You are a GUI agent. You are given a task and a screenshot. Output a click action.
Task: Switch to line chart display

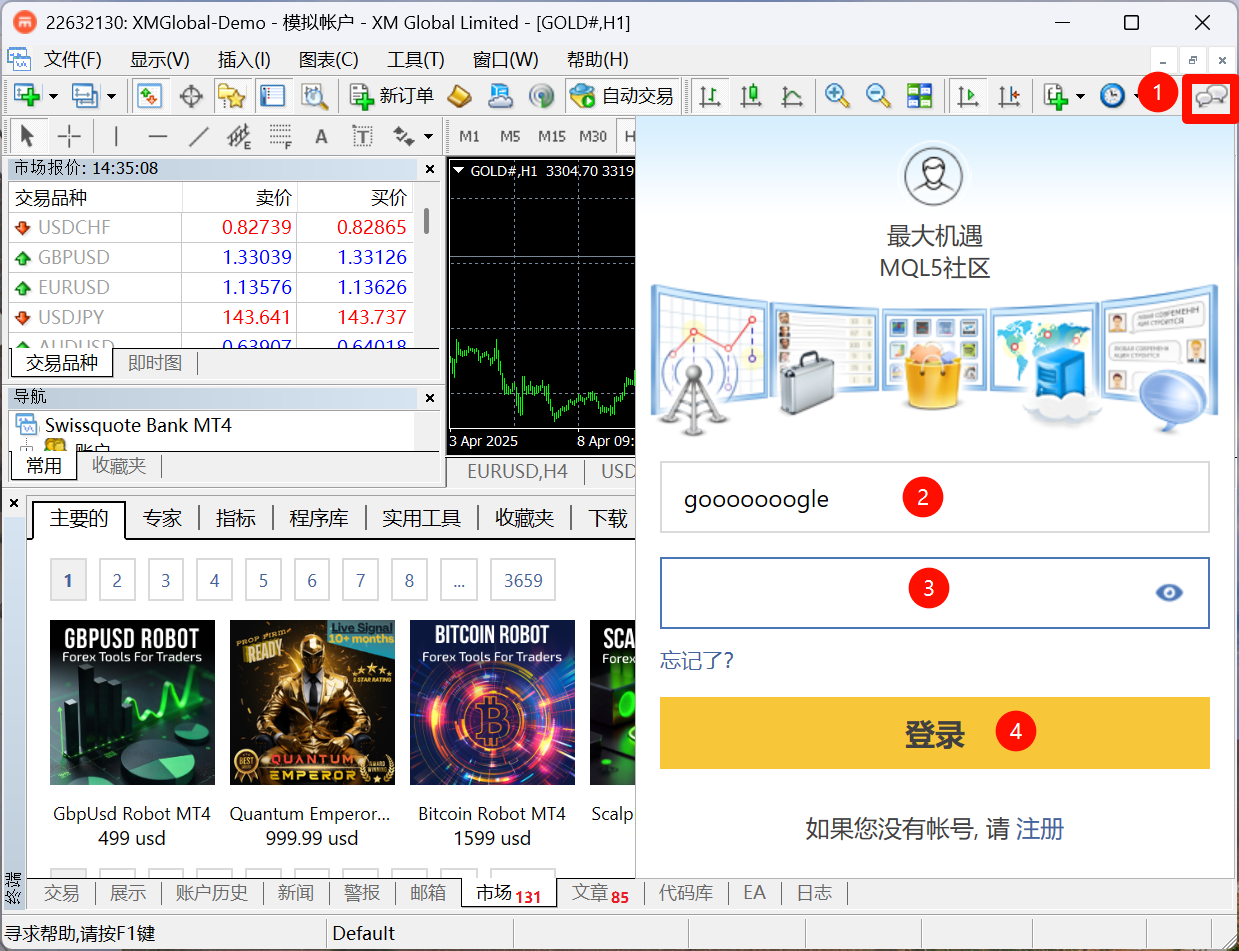(792, 96)
